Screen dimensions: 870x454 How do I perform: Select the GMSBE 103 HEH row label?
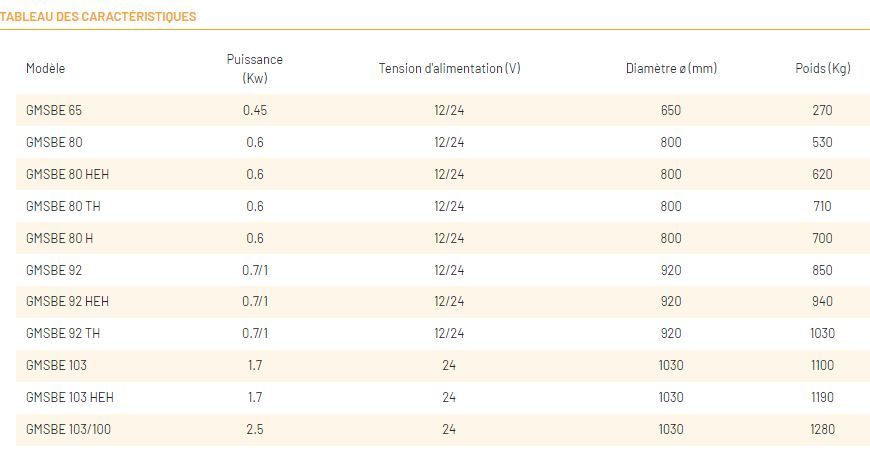click(x=70, y=397)
